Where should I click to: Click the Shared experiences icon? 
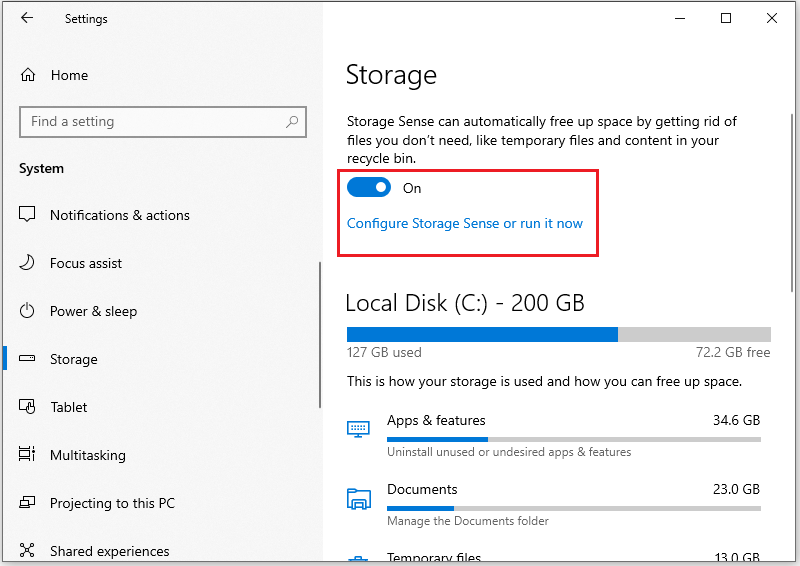pos(28,551)
